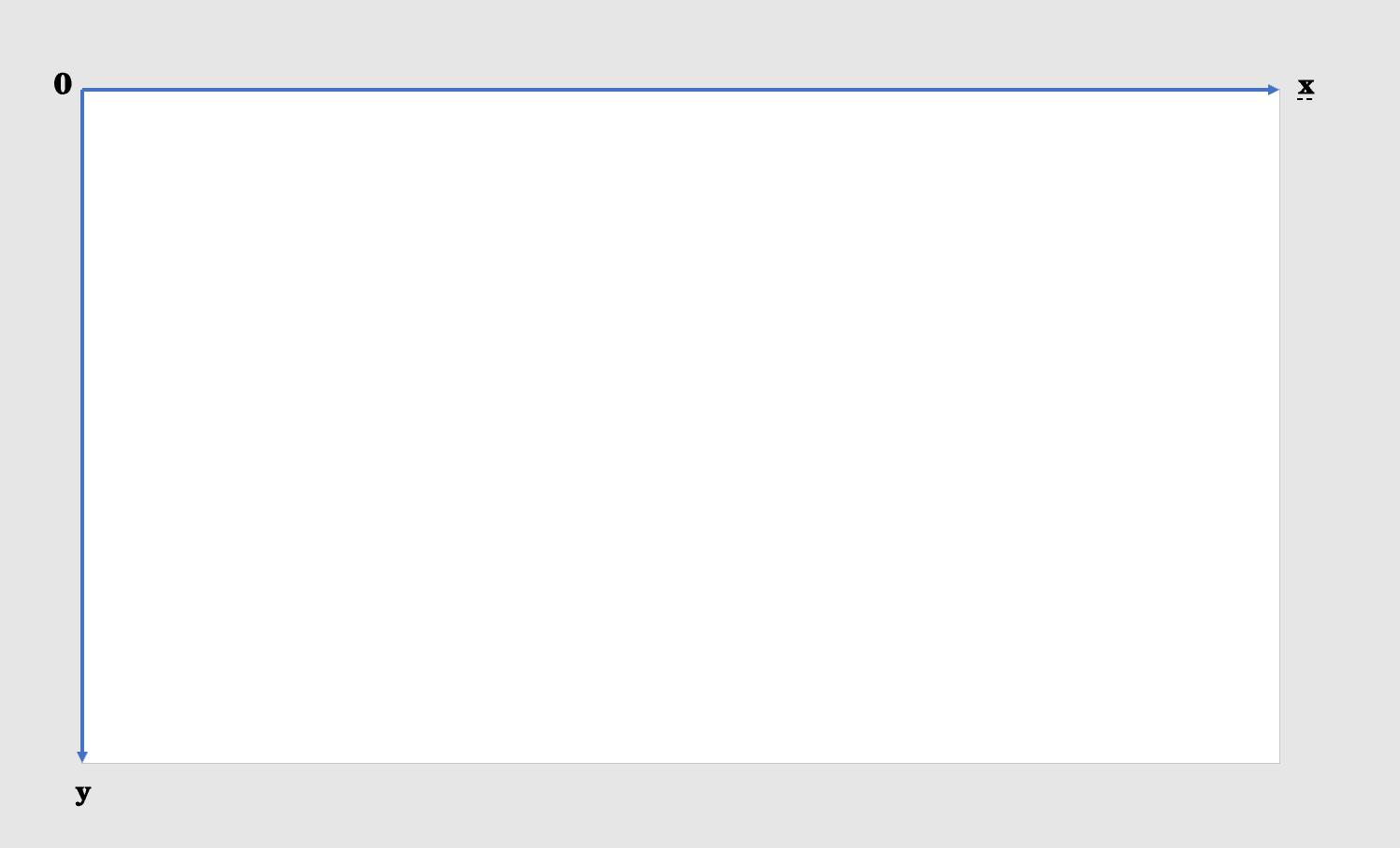Select the bold "x" axis label
The height and width of the screenshot is (848, 1400).
[1306, 86]
